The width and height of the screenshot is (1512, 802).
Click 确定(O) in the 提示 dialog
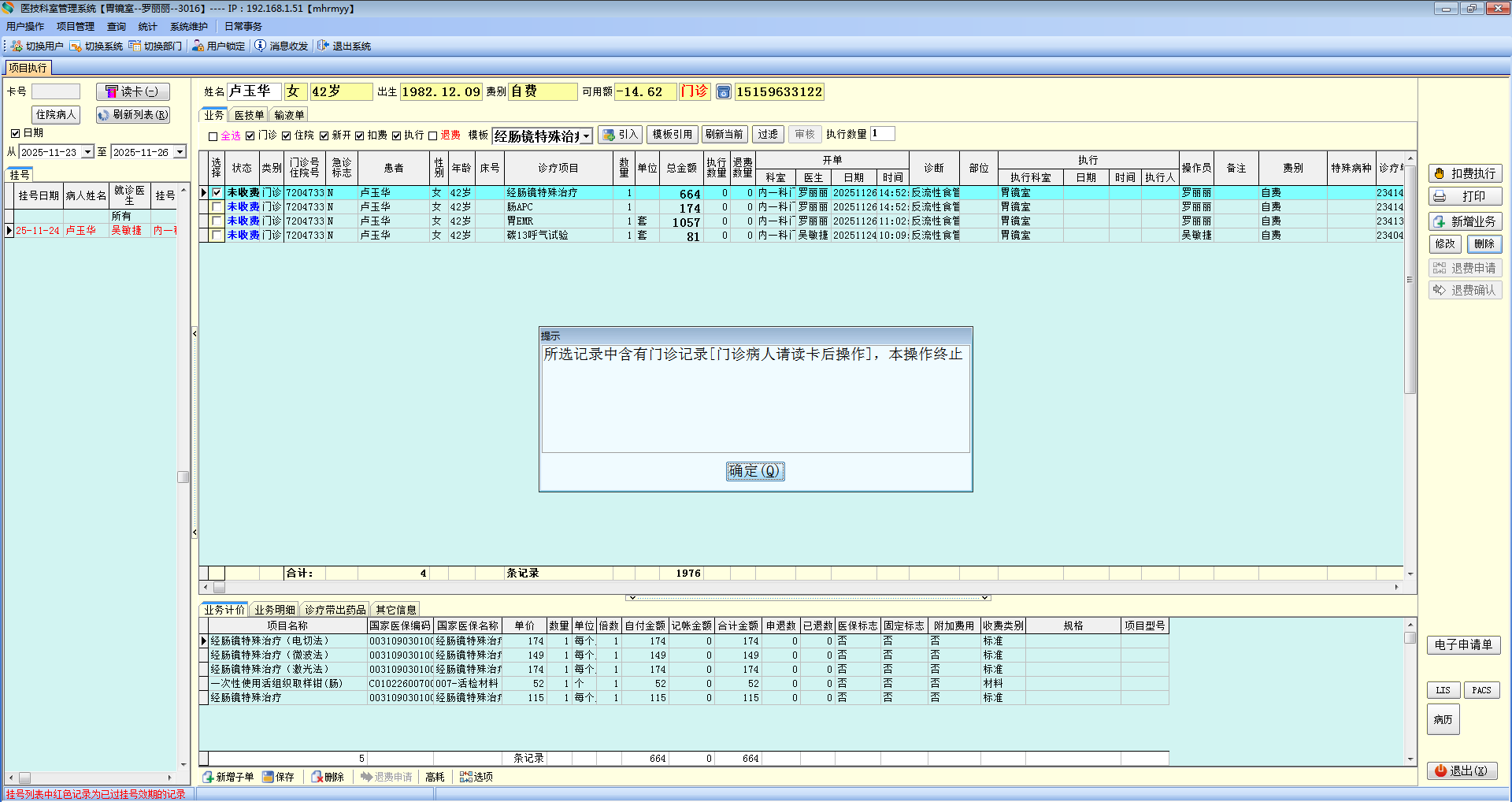[x=754, y=471]
